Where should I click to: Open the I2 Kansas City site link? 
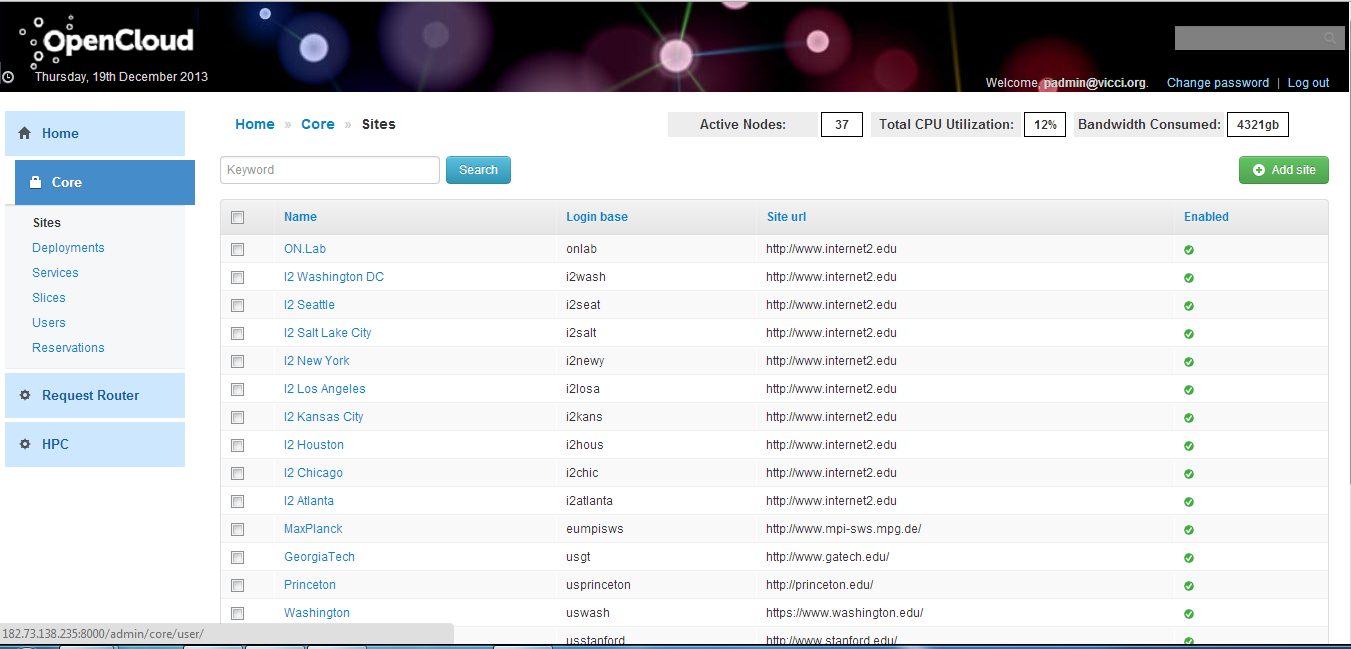[323, 417]
